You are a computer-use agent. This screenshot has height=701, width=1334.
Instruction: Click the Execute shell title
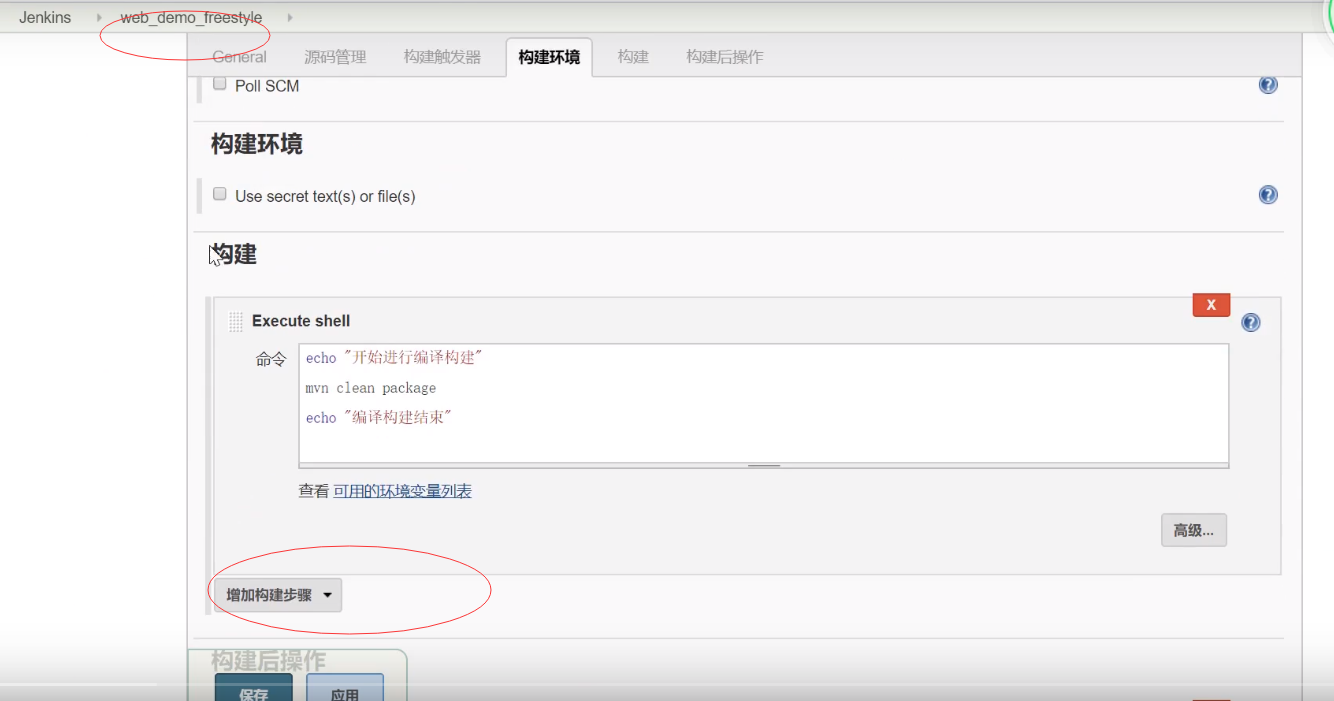pyautogui.click(x=301, y=321)
